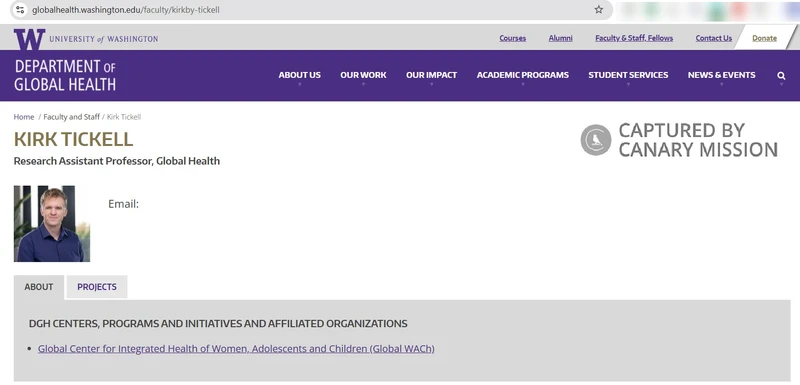Image resolution: width=800 pixels, height=385 pixels.
Task: Click the University of Washington wordmark
Action: click(x=104, y=39)
